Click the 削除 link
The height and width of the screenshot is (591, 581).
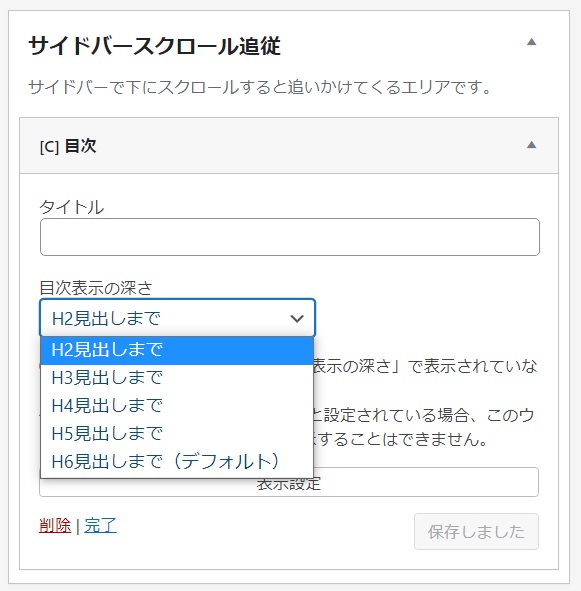pyautogui.click(x=55, y=525)
